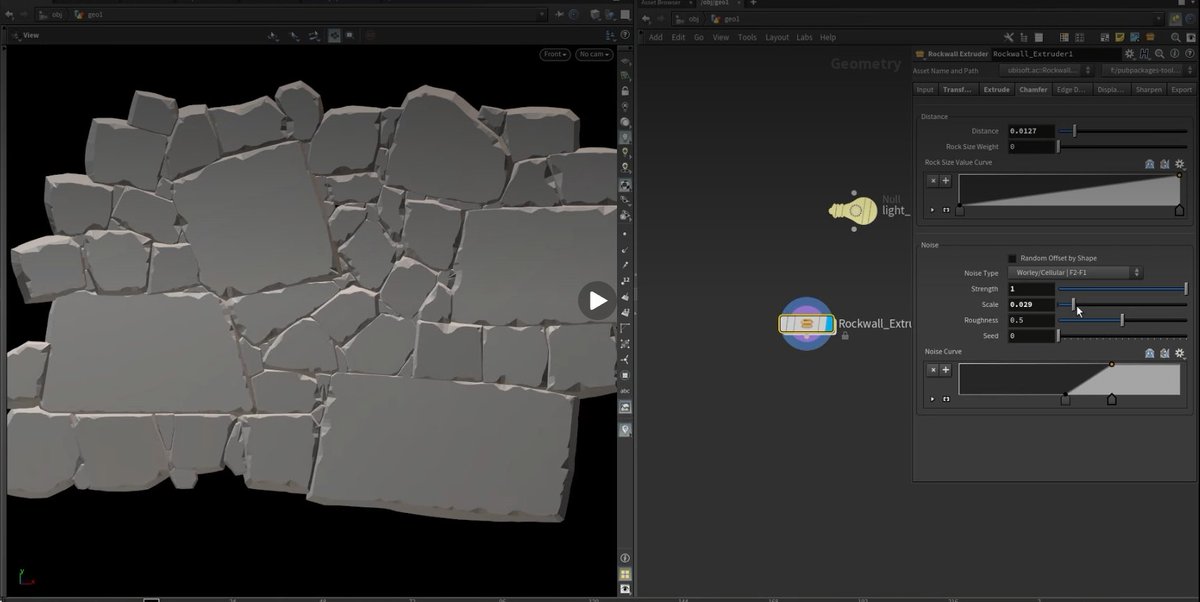Viewport: 1200px width, 602px height.
Task: Click the Strength slider handle
Action: pyautogui.click(x=1186, y=289)
